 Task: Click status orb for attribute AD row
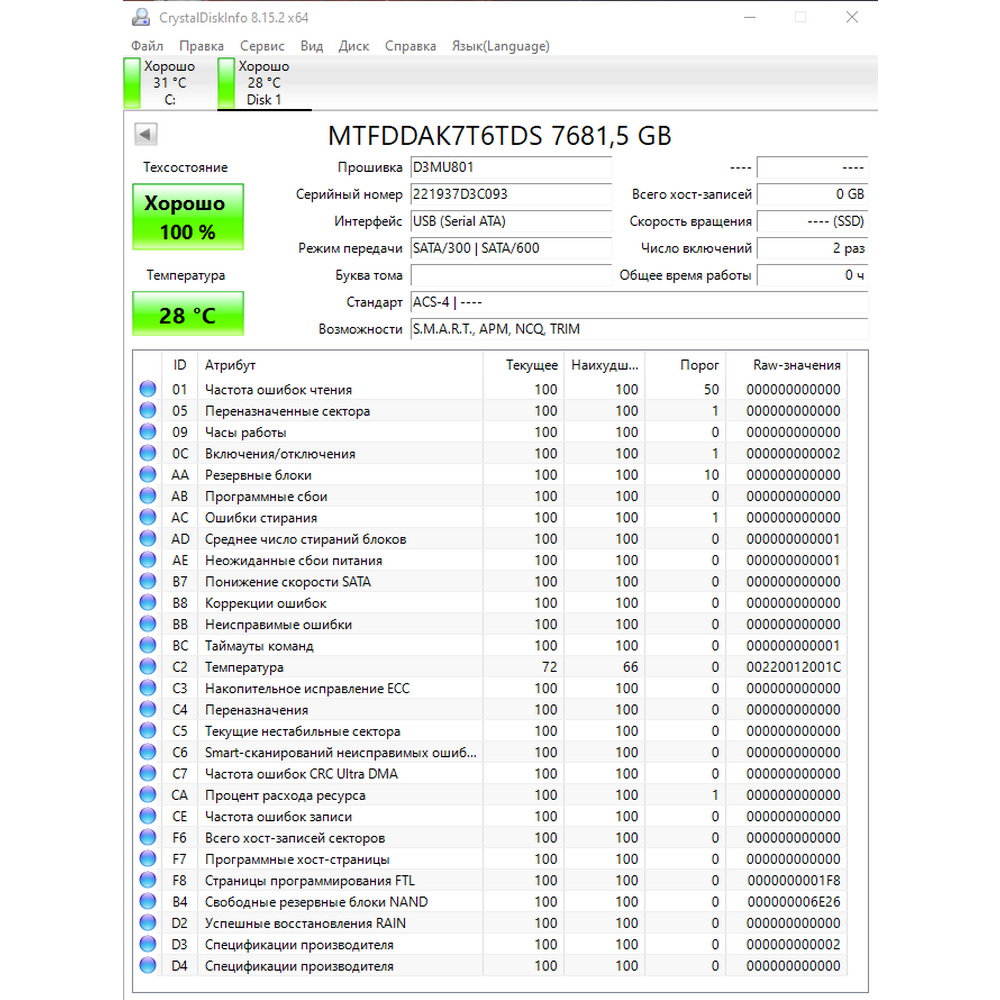(148, 539)
